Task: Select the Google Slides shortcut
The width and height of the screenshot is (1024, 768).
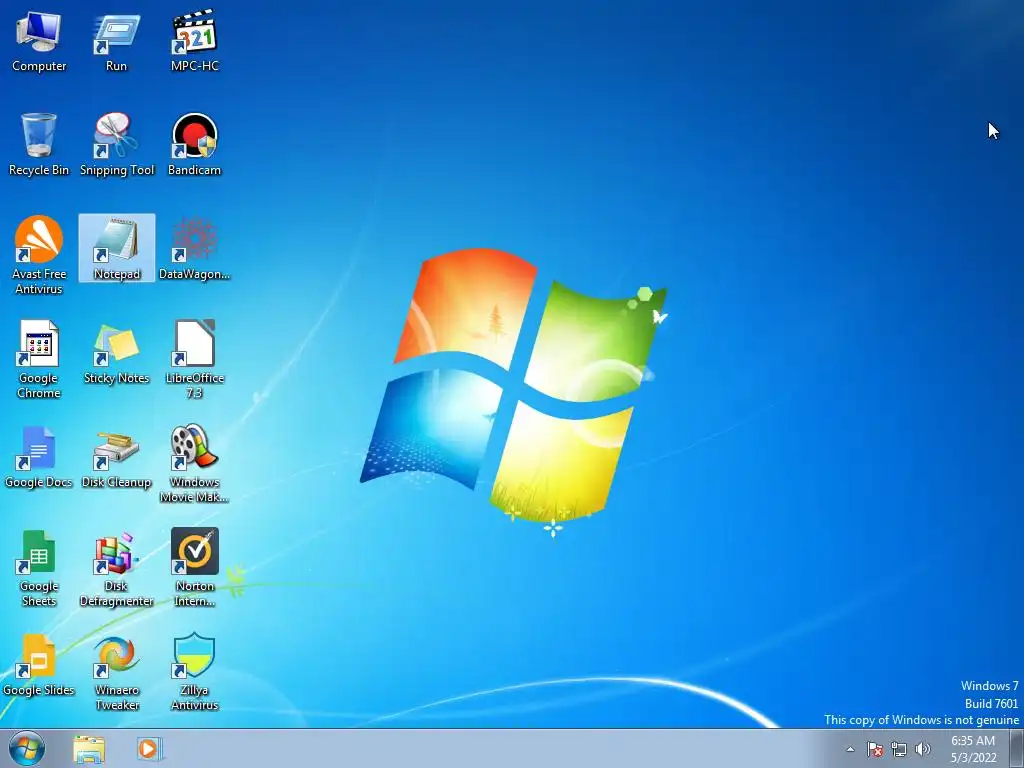Action: [39, 665]
